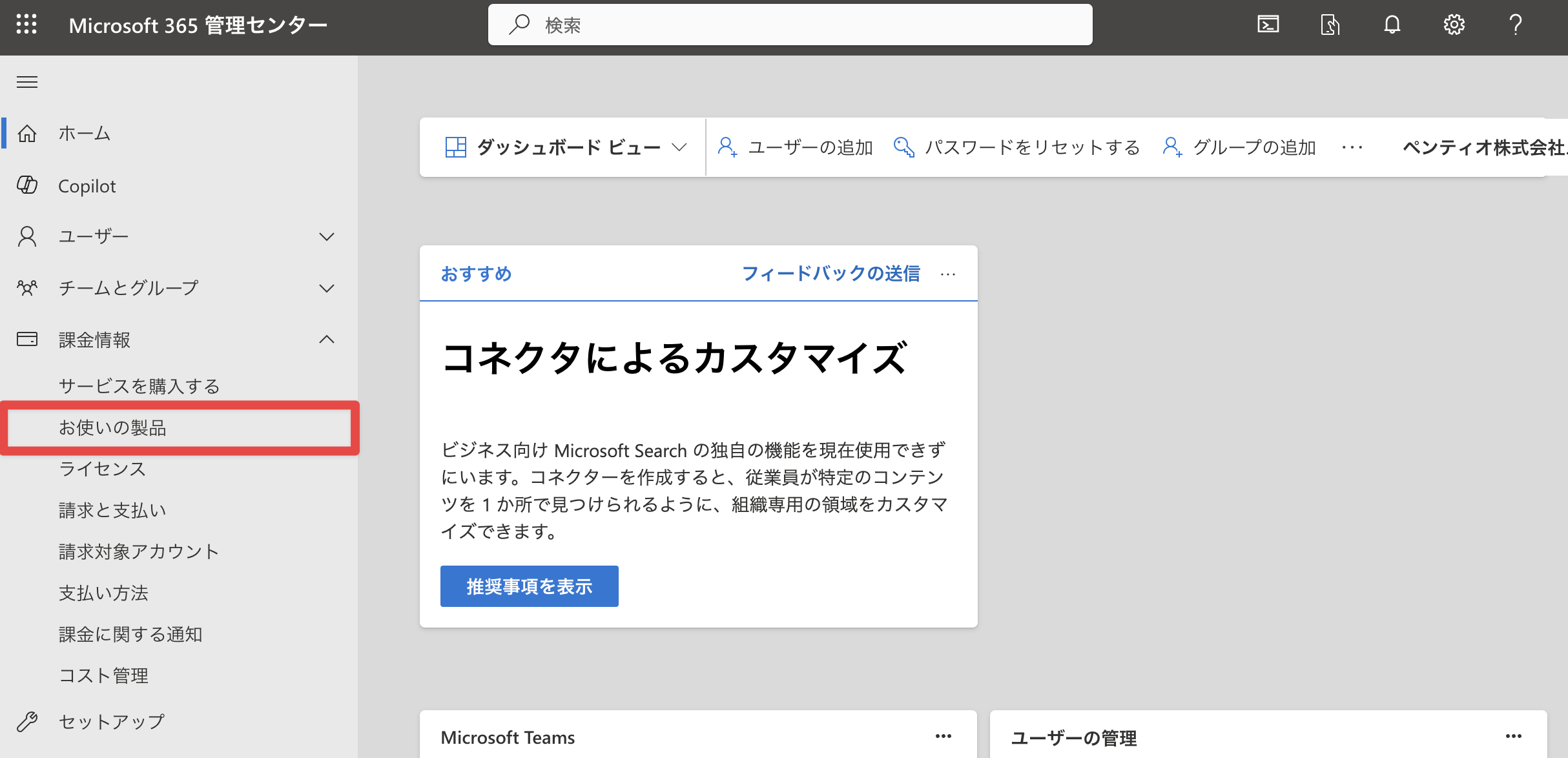The height and width of the screenshot is (758, 1568).
Task: Click the add user person-plus icon
Action: 728,147
